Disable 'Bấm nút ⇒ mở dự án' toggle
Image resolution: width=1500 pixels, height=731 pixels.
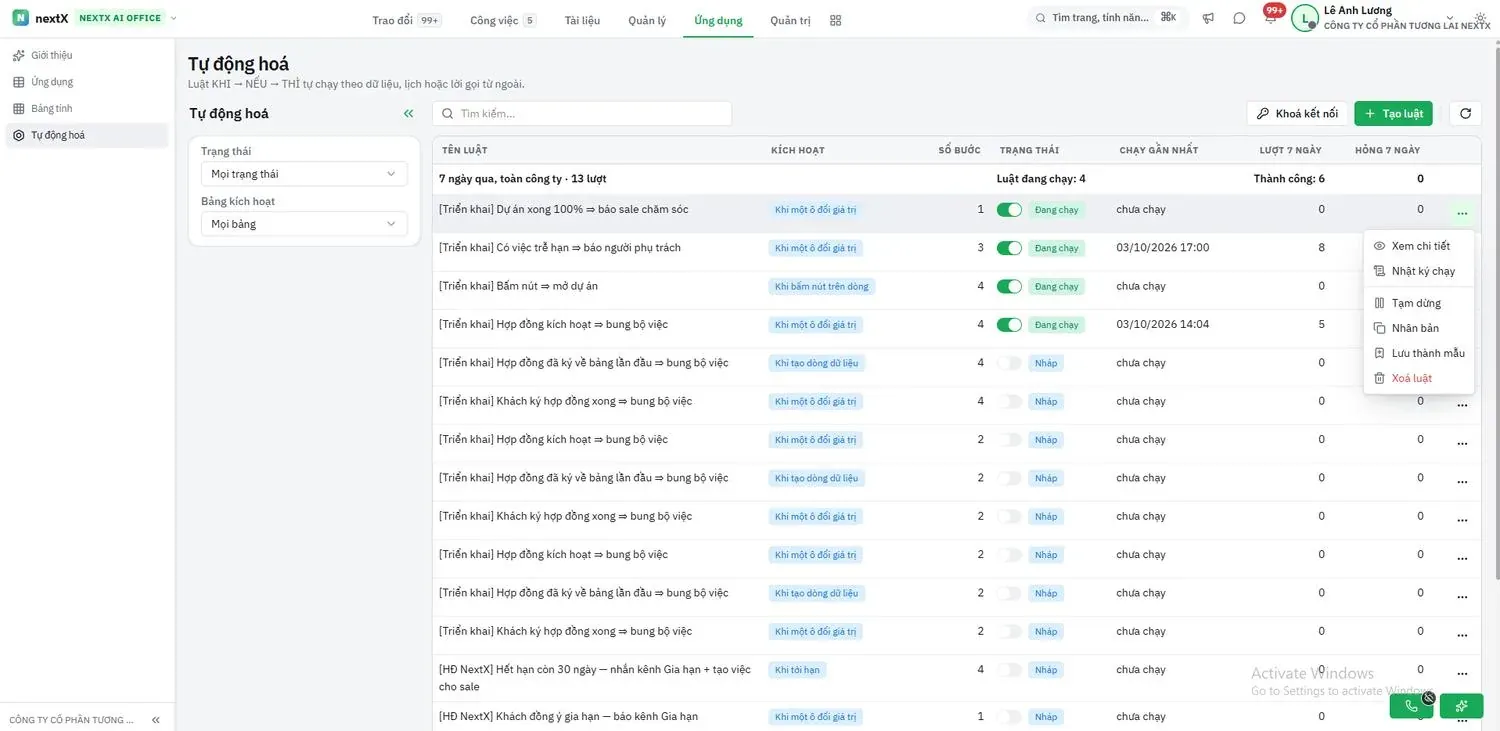[x=1009, y=286]
